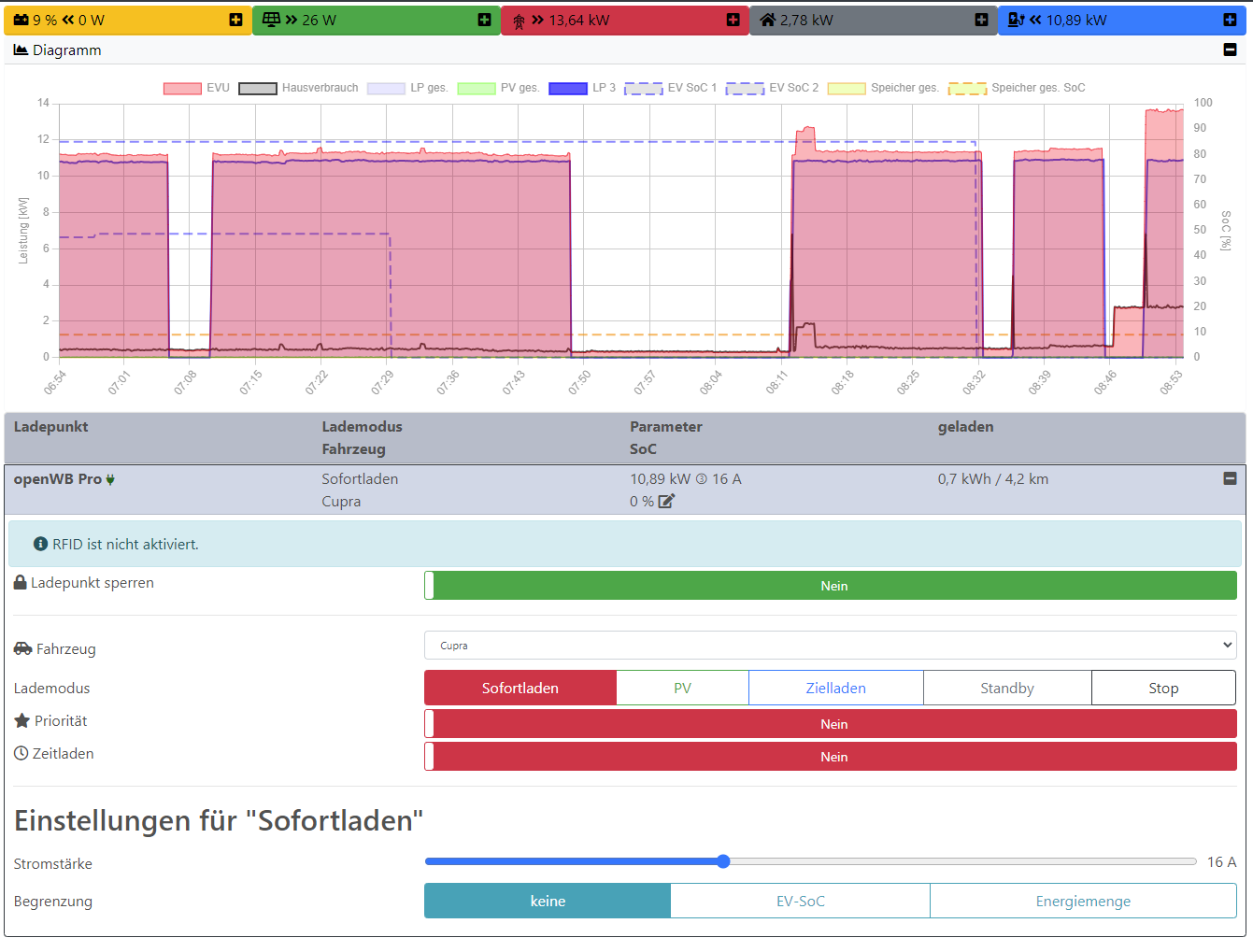Expand the yellow battery storage card
The height and width of the screenshot is (952, 1253).
click(235, 20)
